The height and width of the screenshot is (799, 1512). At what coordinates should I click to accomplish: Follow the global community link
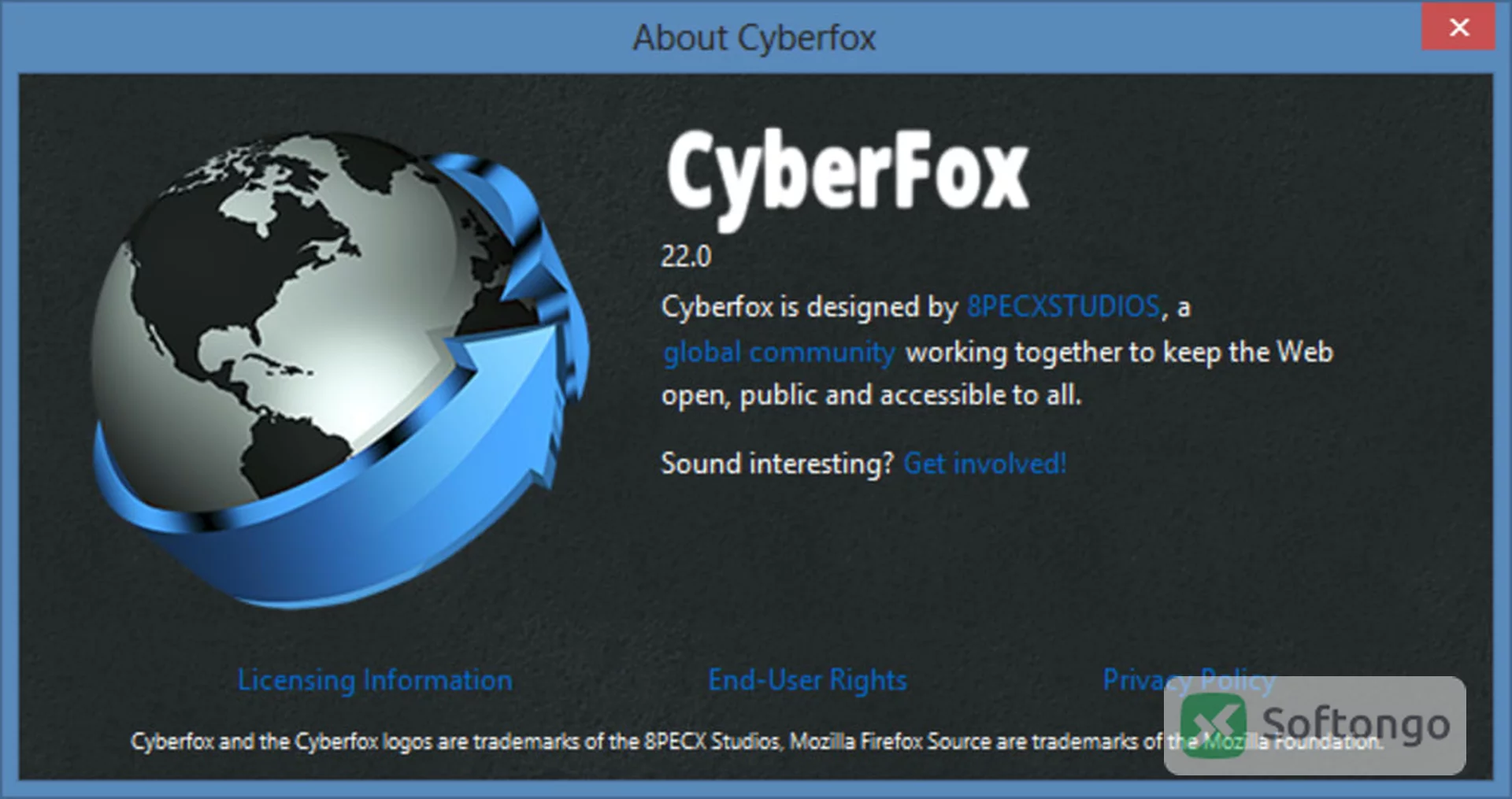[x=779, y=353]
